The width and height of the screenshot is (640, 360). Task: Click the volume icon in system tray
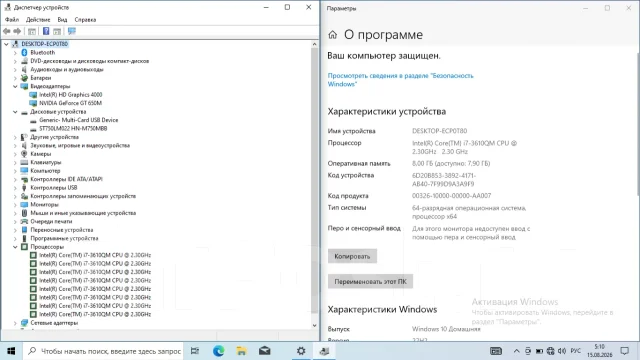[x=562, y=351]
